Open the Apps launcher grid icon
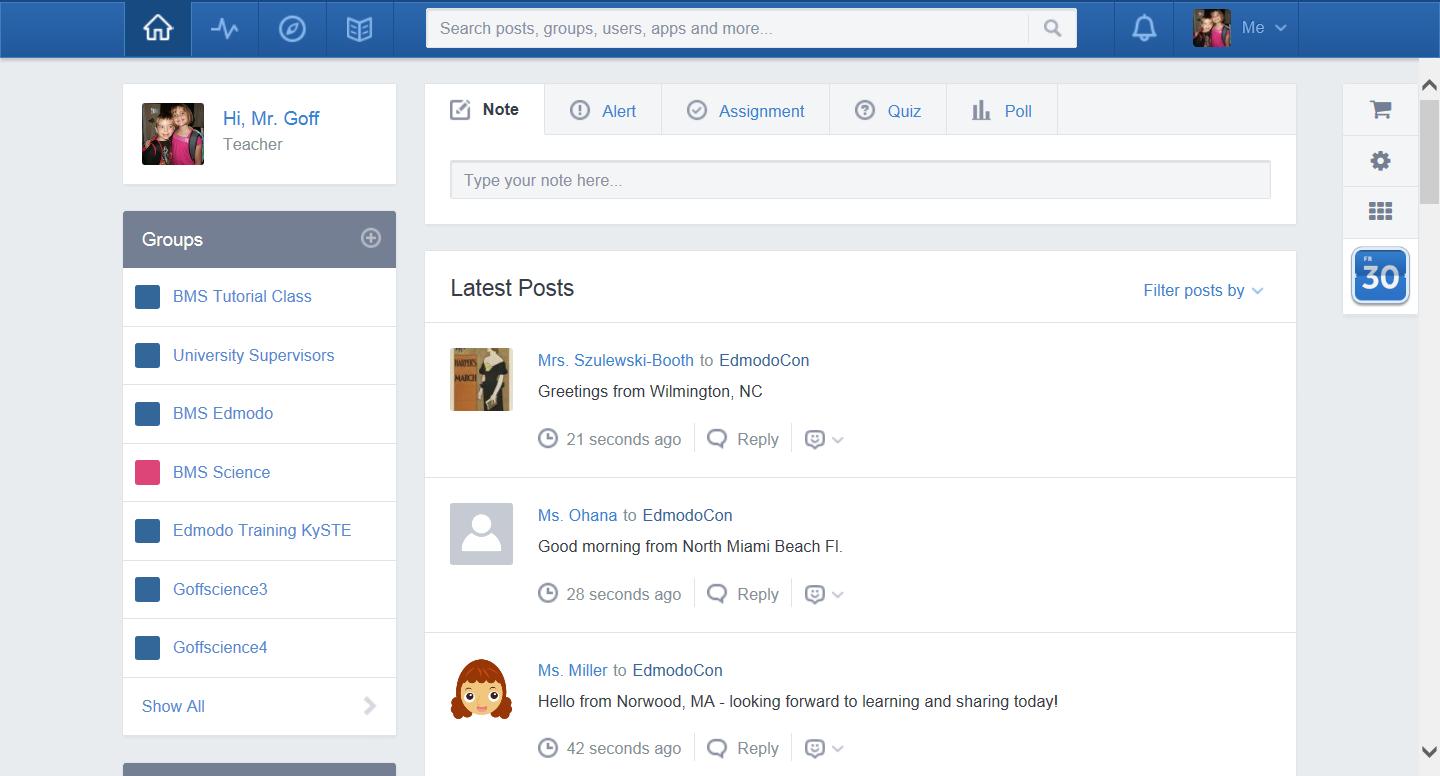 [1380, 211]
